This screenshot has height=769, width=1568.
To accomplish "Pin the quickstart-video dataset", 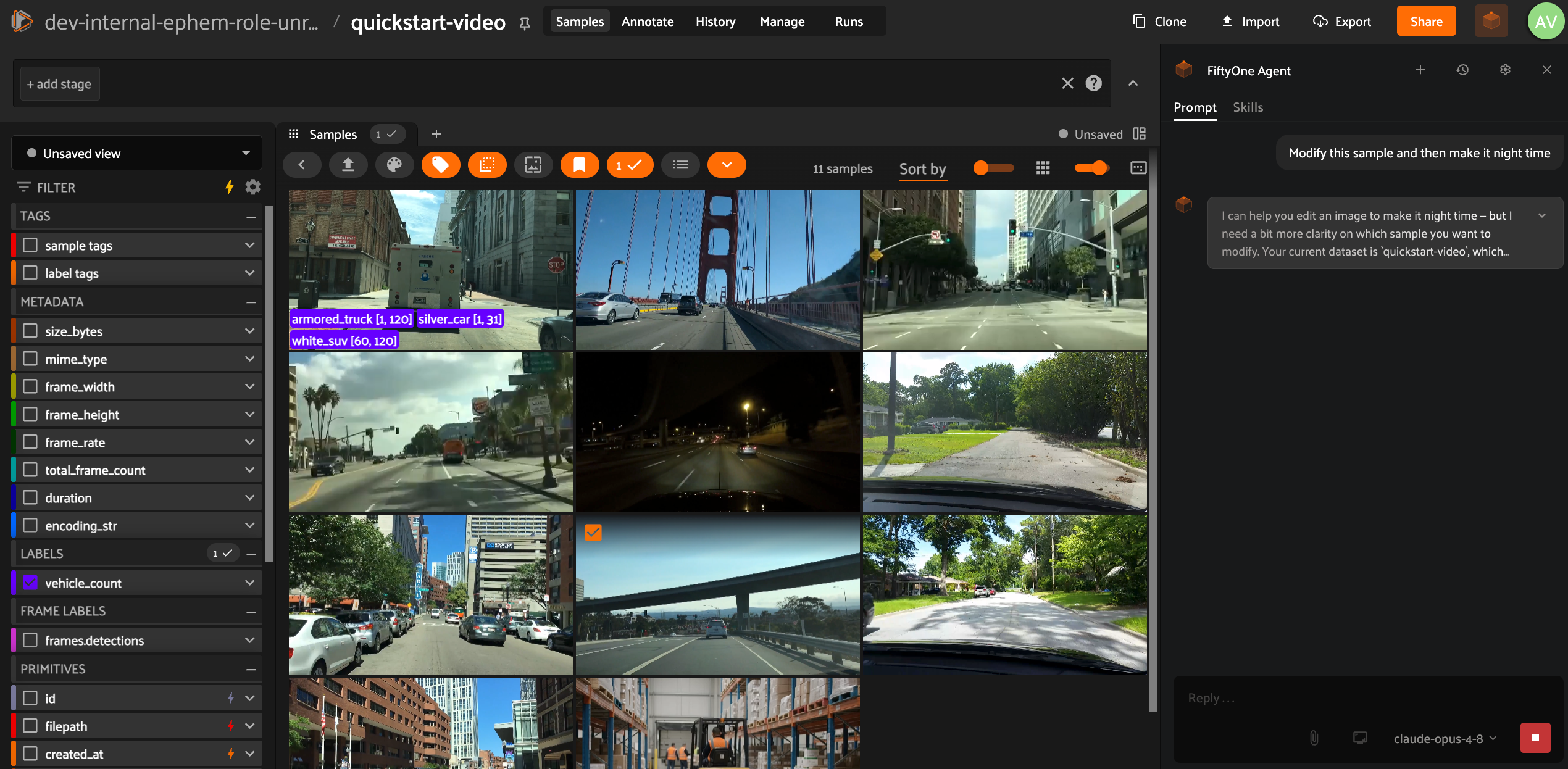I will click(x=525, y=23).
